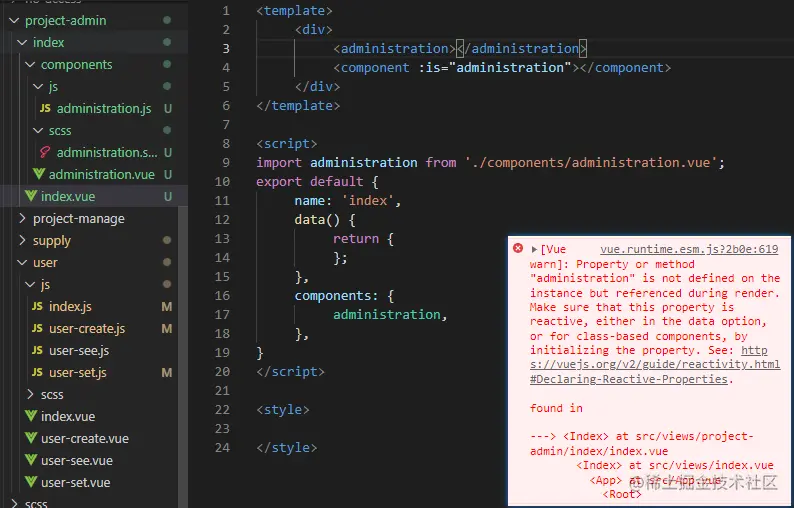Click line number 9 in gutter

point(226,163)
